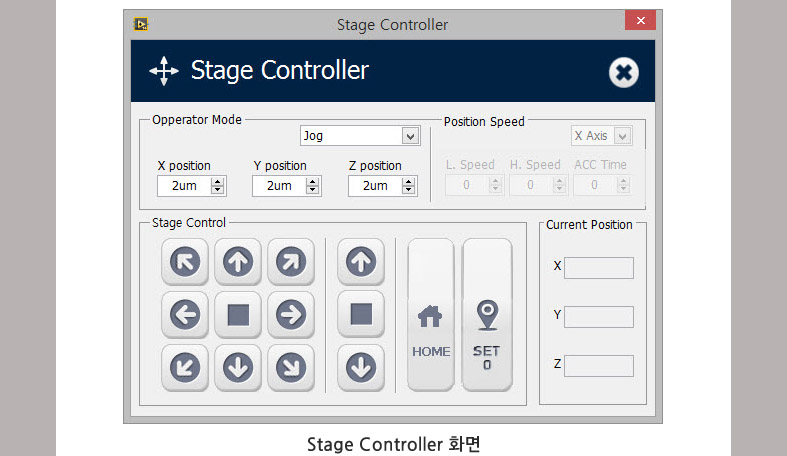Click the SET 0 button
The image size is (787, 456).
point(487,315)
